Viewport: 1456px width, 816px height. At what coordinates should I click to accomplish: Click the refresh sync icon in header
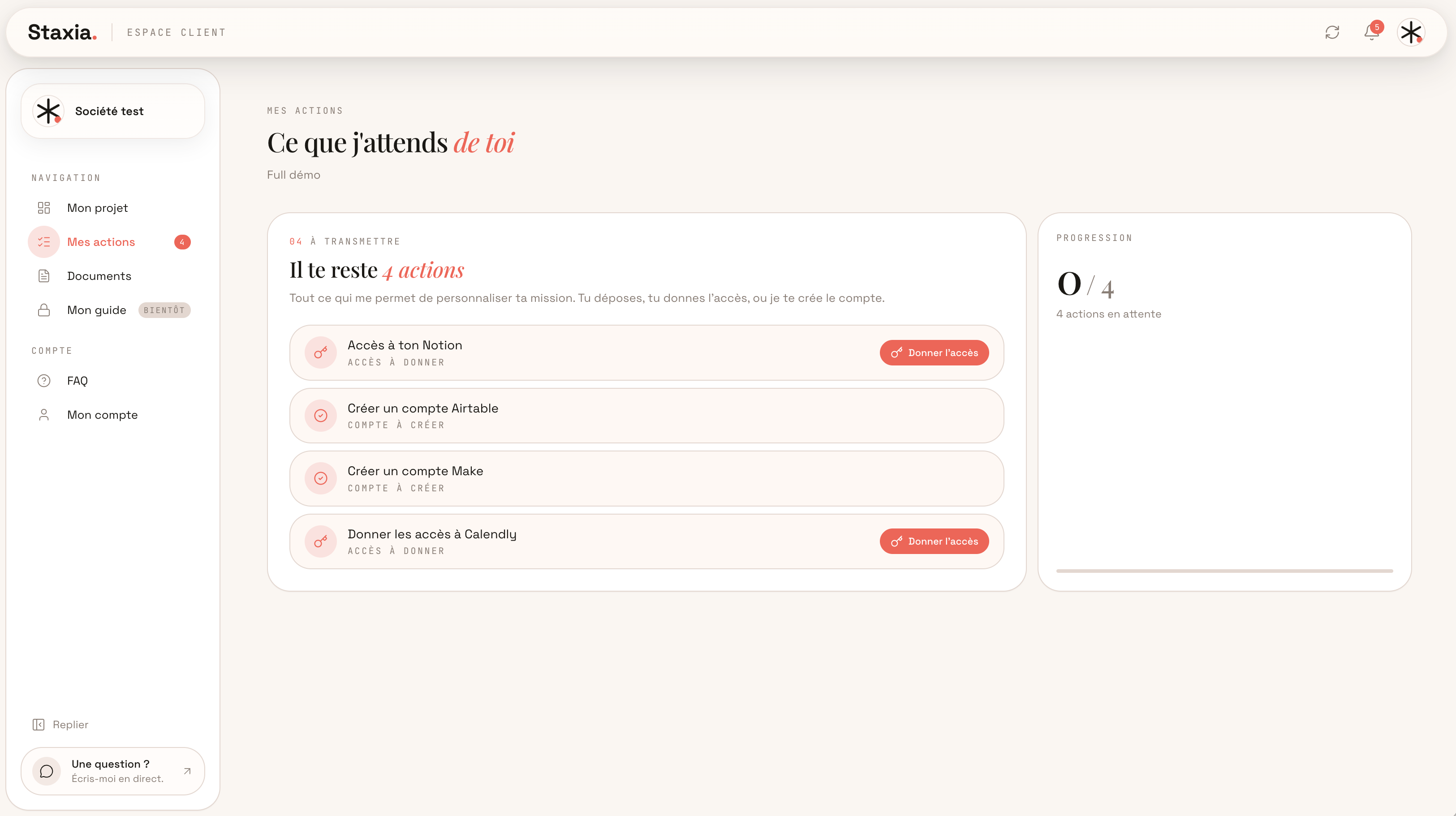[x=1332, y=32]
